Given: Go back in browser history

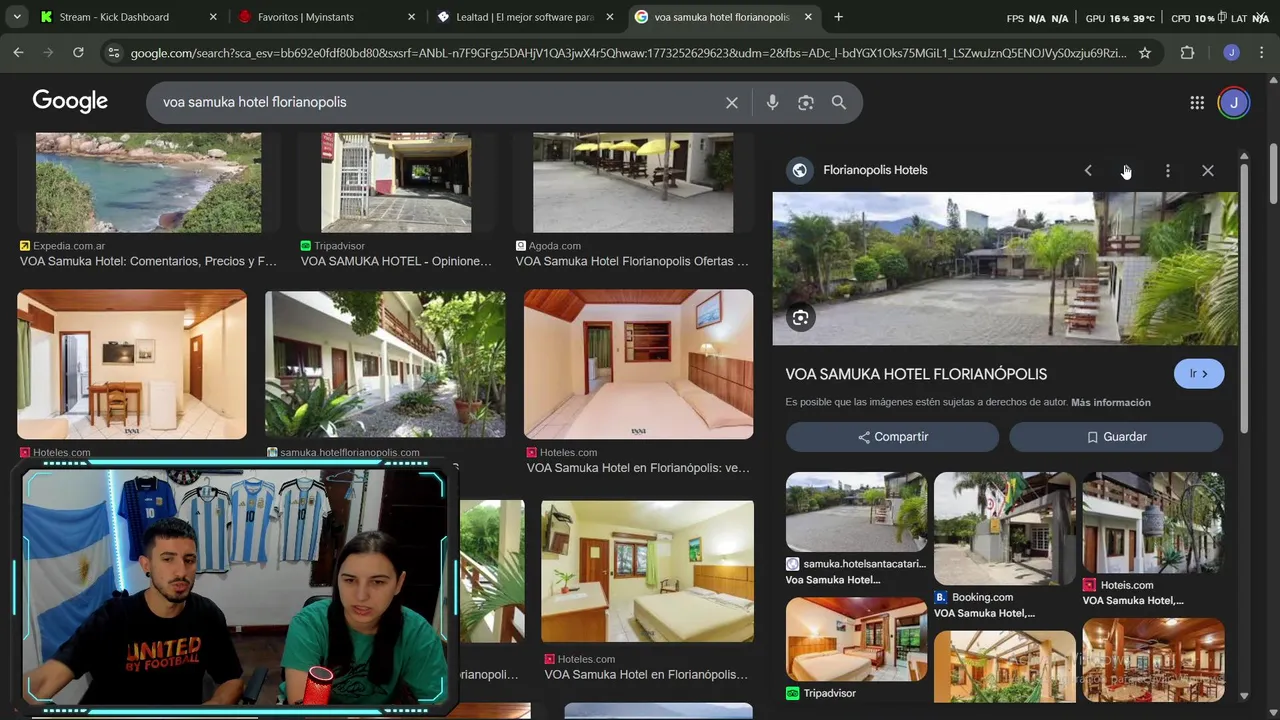Looking at the screenshot, I should [x=19, y=52].
